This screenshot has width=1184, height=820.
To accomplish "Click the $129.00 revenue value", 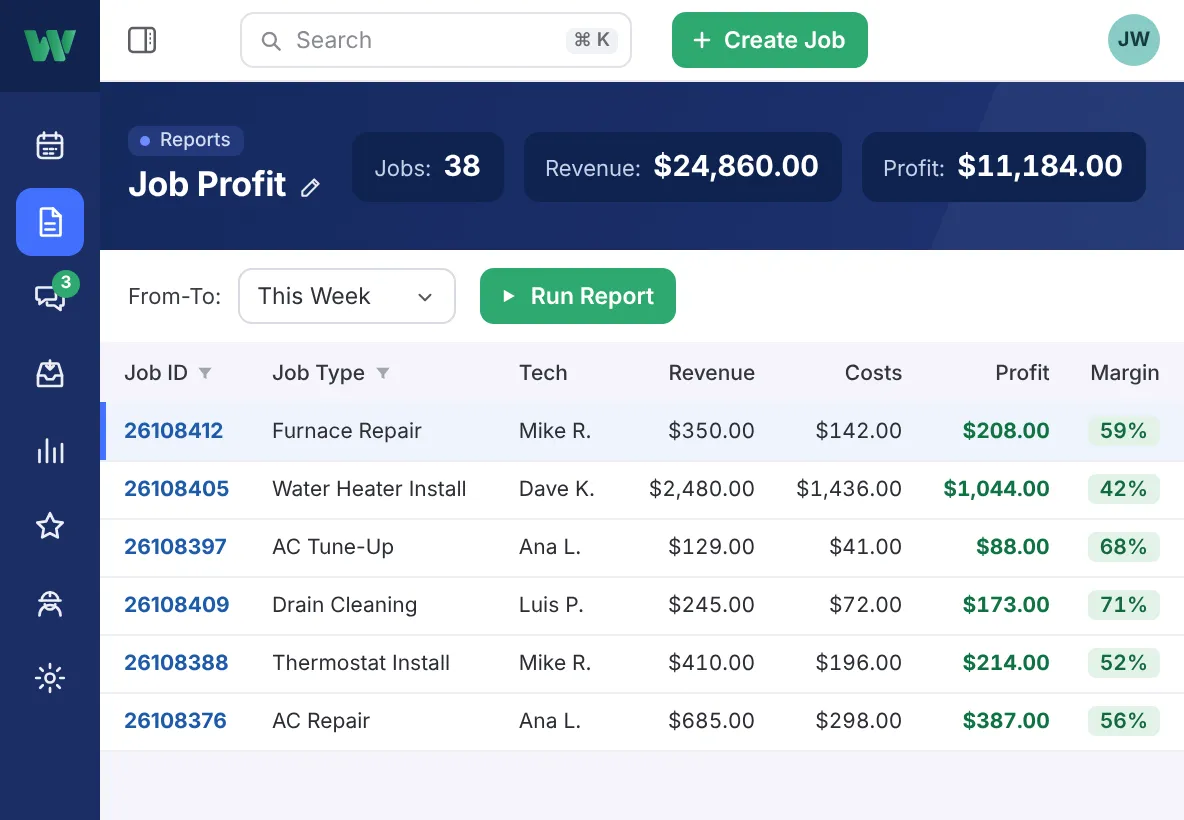I will pos(711,547).
